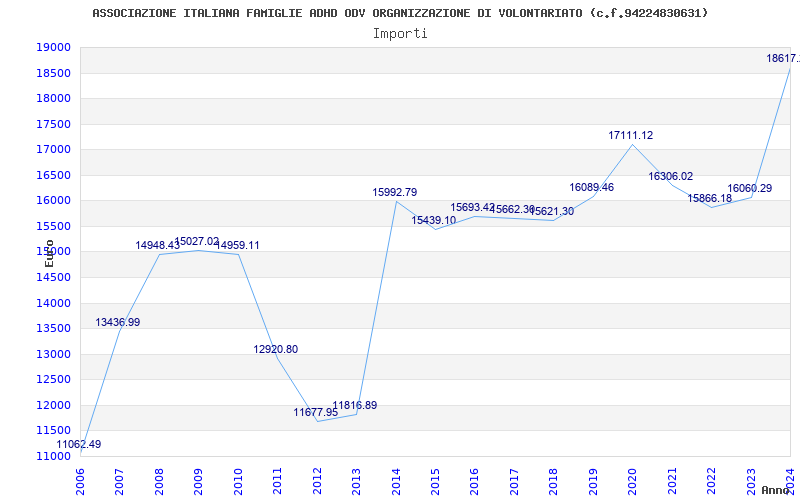Click the 11000 y-axis value
Viewport: 800px width, 500px height.
53,456
